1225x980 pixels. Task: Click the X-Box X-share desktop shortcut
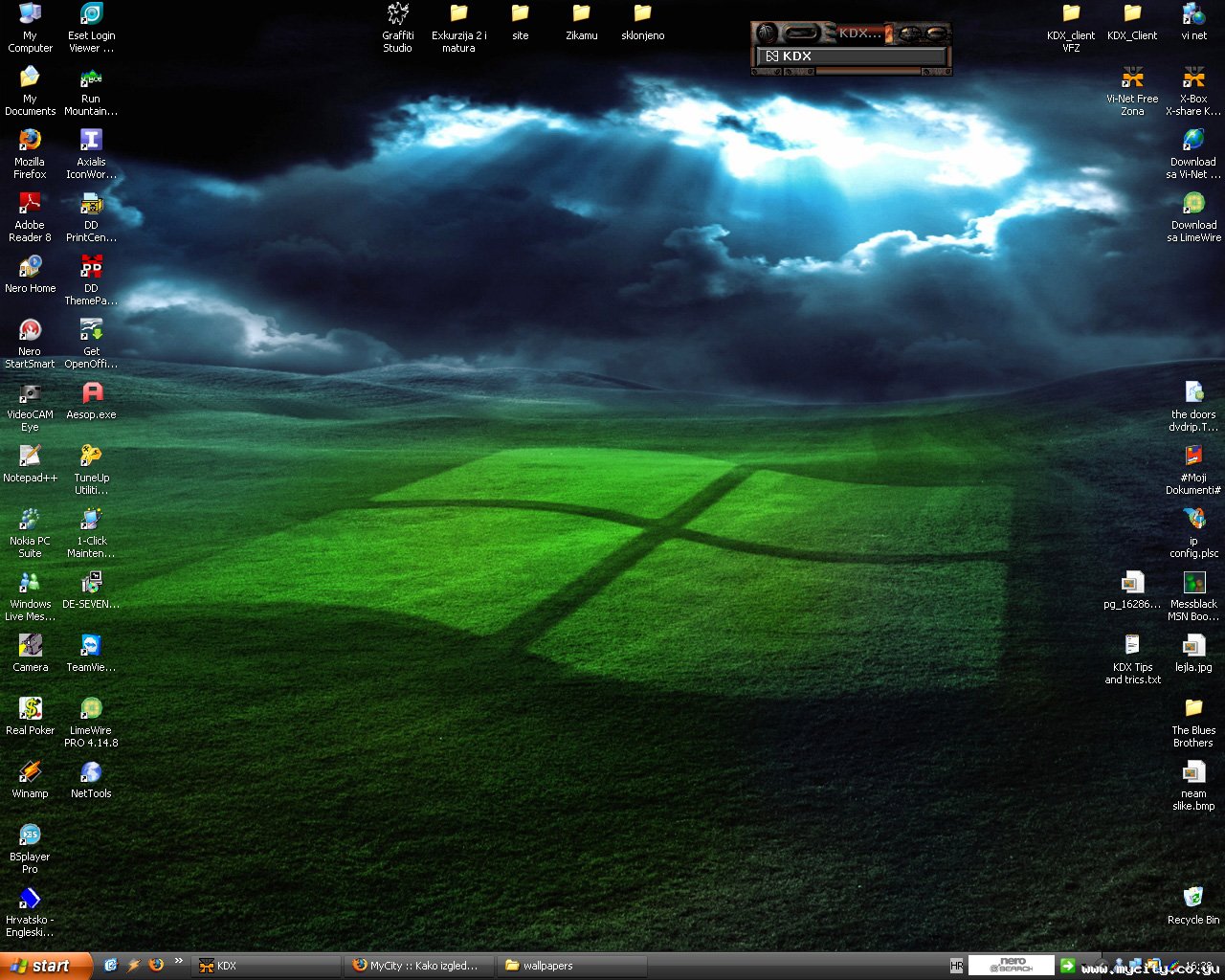coord(1193,90)
